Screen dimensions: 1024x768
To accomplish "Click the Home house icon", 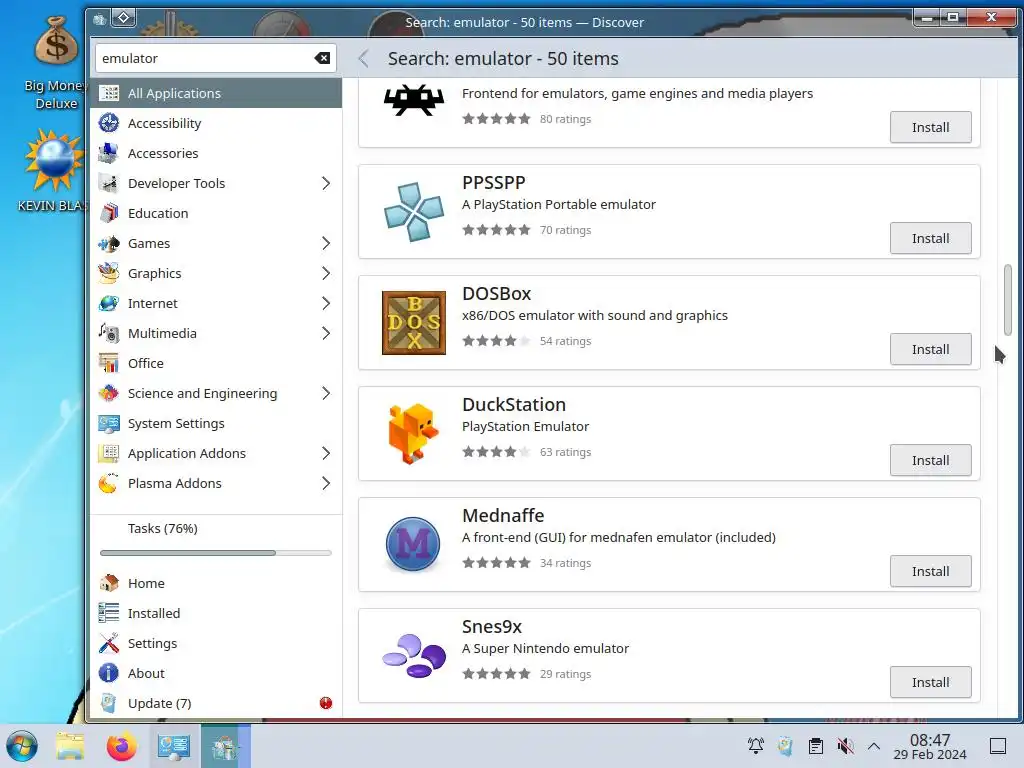I will coord(108,583).
